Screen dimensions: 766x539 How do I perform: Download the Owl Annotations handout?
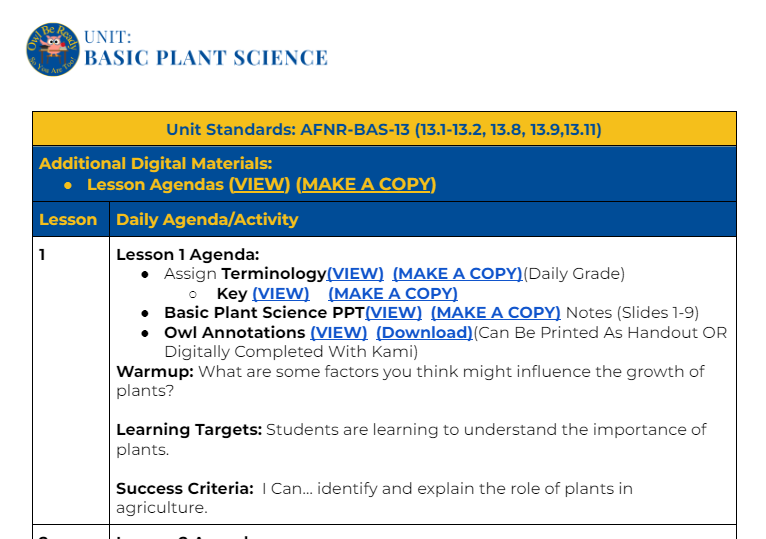point(424,333)
